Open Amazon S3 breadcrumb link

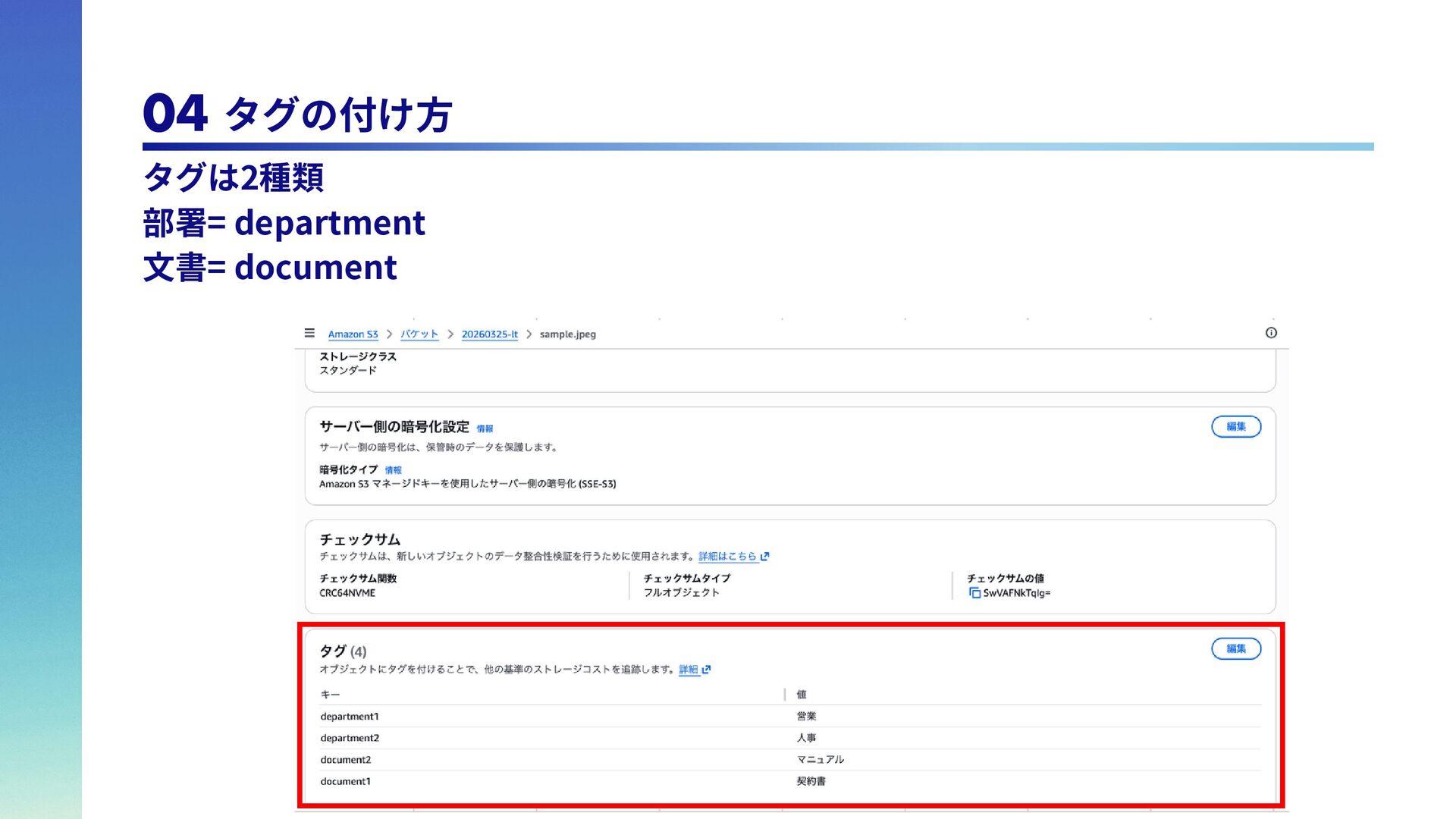coord(353,334)
